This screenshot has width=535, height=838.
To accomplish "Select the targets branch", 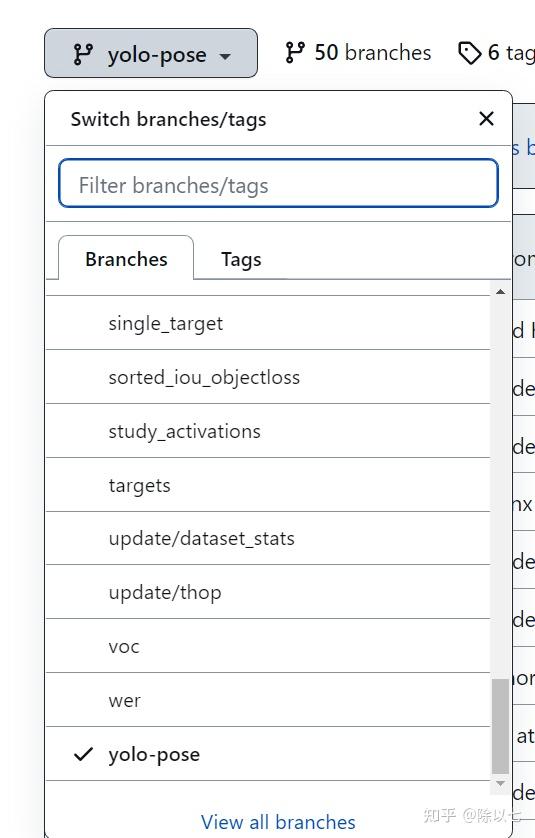I will (x=268, y=485).
